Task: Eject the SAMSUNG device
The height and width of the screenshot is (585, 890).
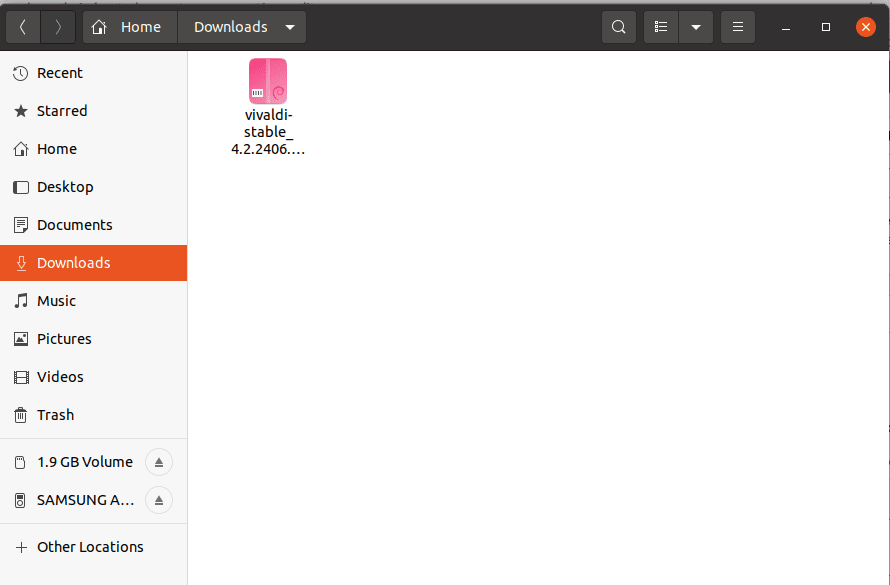Action: 159,500
